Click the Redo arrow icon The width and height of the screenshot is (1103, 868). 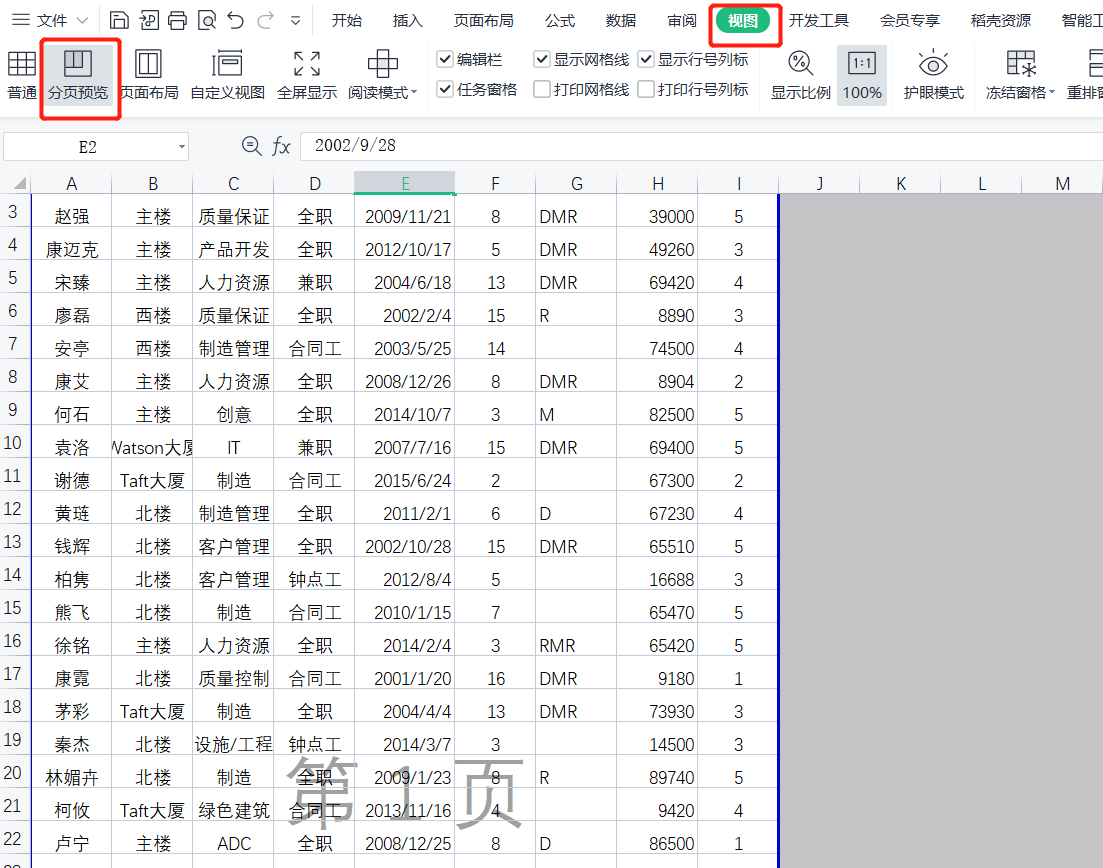point(265,20)
